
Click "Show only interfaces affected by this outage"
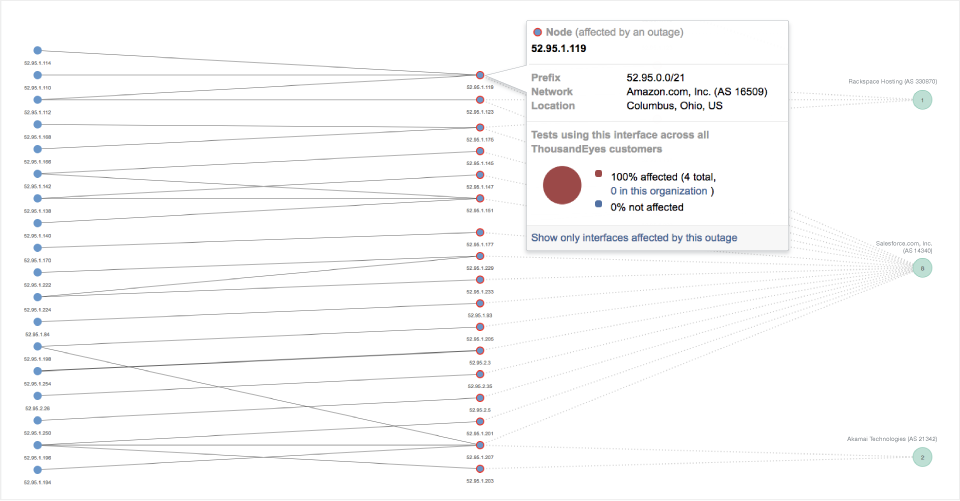tap(634, 238)
